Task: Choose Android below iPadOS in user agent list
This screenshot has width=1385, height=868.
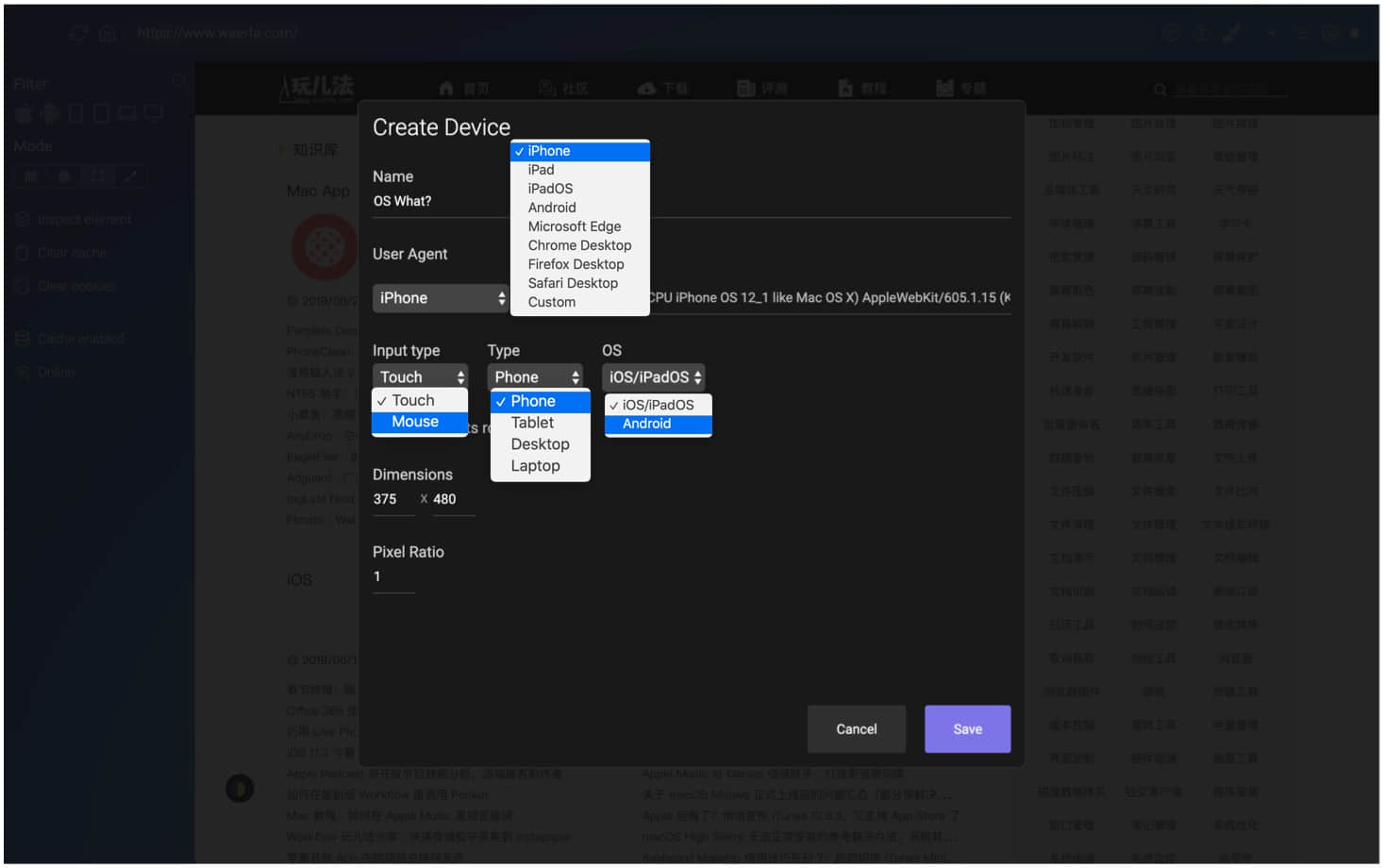Action: click(x=579, y=208)
